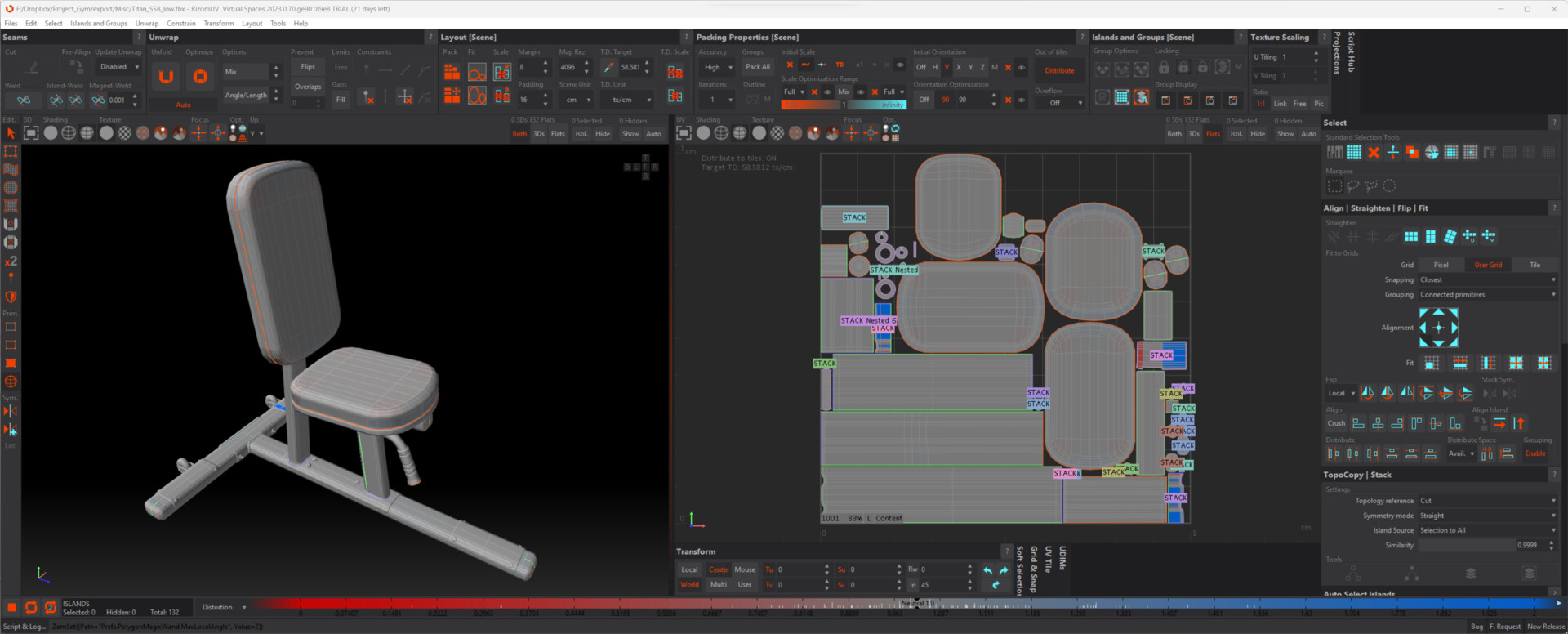This screenshot has height=634, width=1568.
Task: Click the Align Island right-arrow icon
Action: 1499,423
